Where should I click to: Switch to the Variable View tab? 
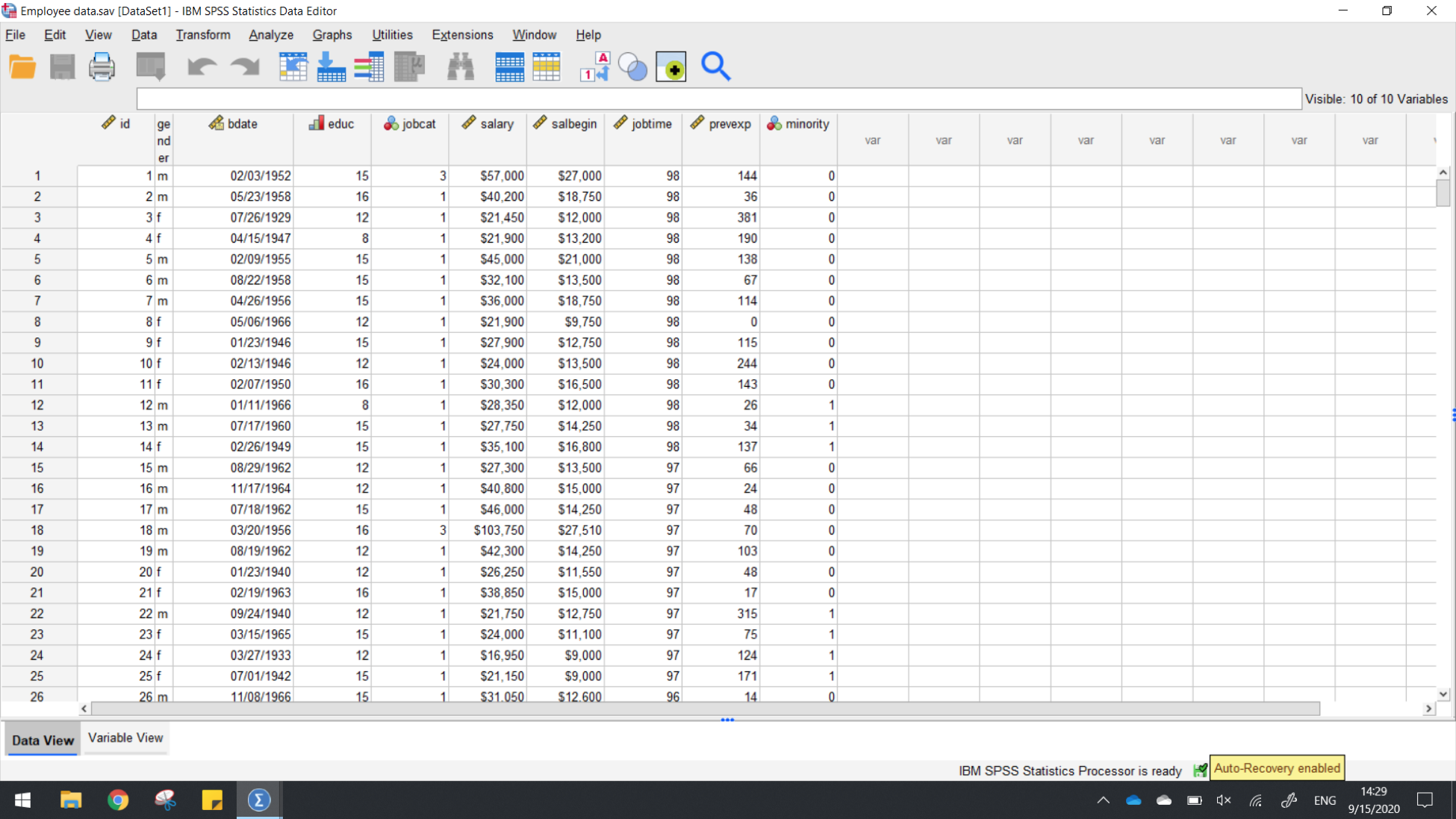pos(125,738)
